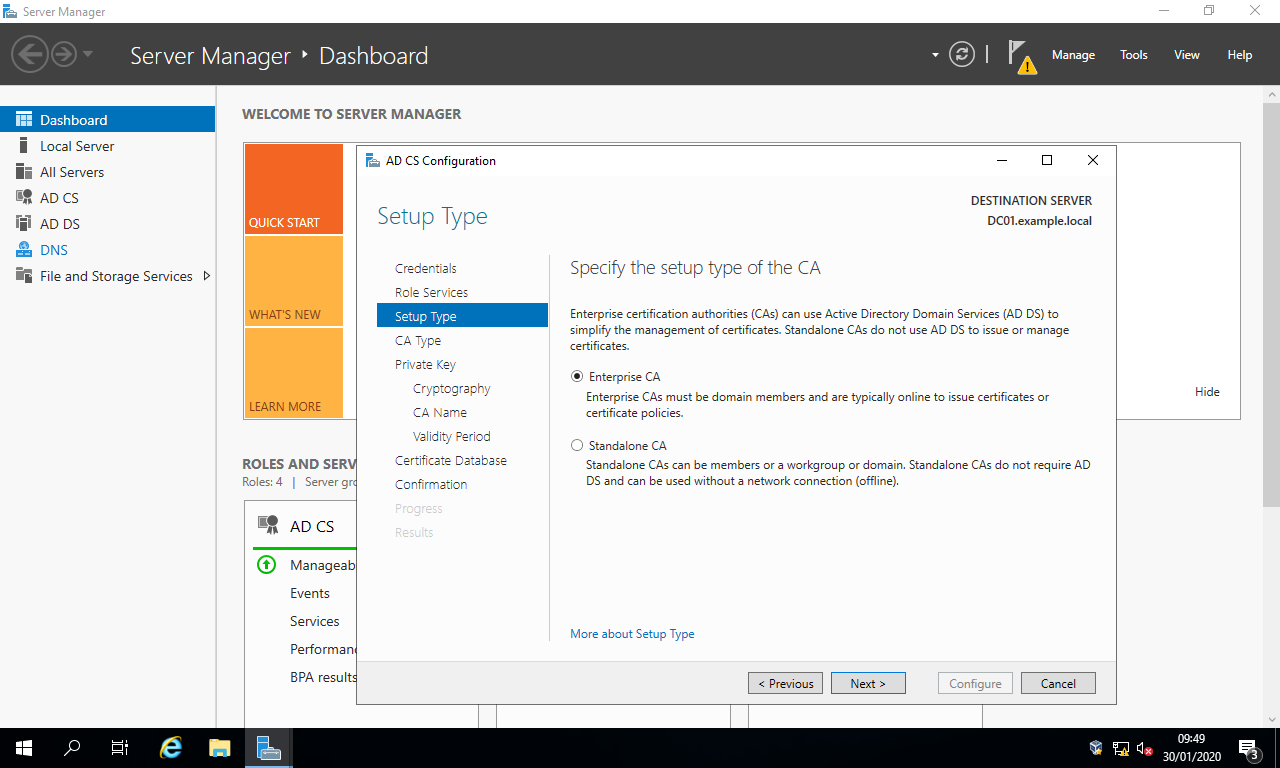The width and height of the screenshot is (1280, 768).
Task: Click Cancel in AD CS Configuration
Action: pos(1058,684)
